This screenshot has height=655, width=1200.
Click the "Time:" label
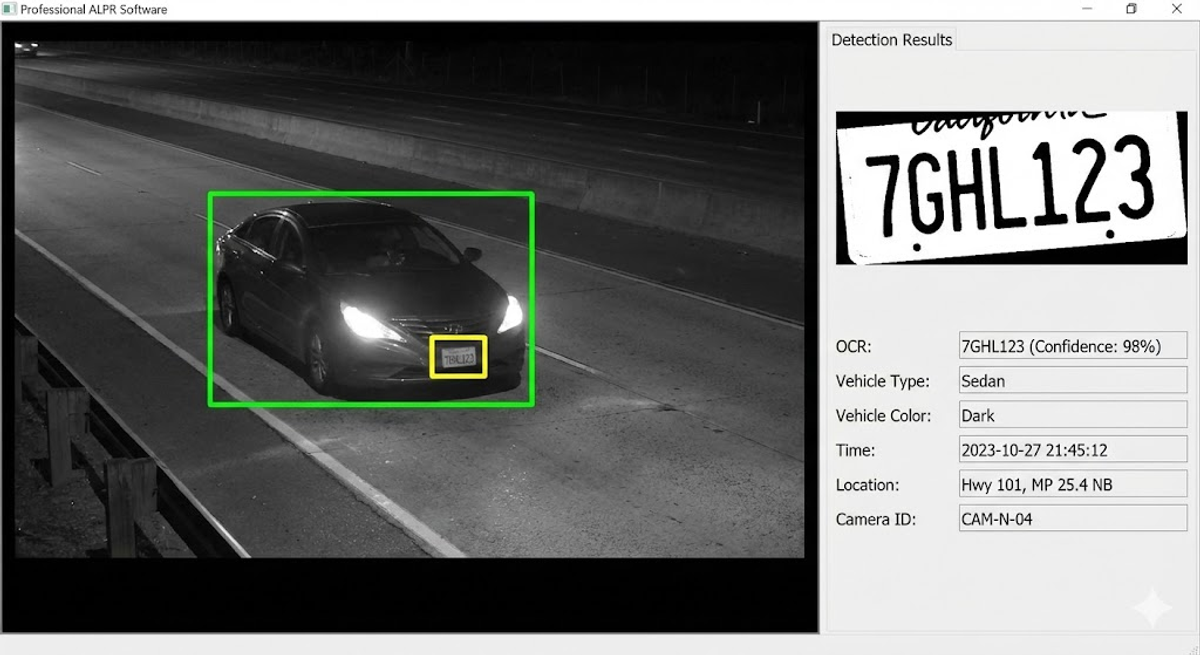[x=856, y=450]
